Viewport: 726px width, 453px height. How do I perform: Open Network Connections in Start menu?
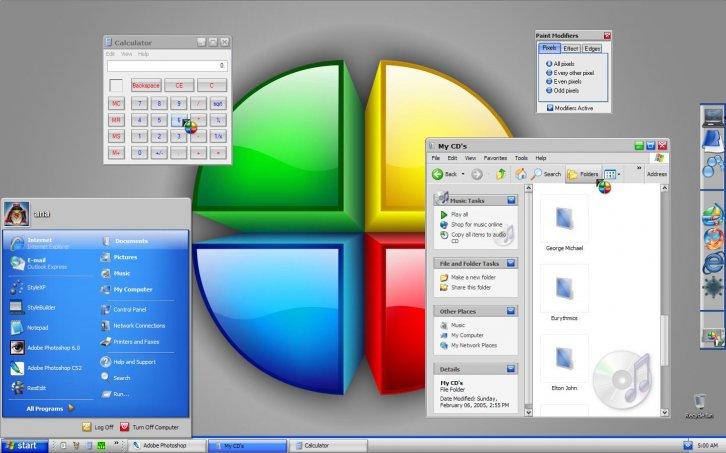tap(133, 326)
